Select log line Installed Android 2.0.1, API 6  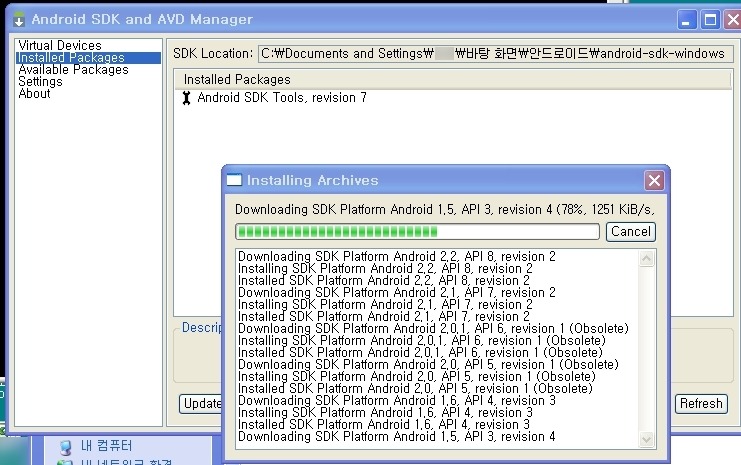coord(420,353)
